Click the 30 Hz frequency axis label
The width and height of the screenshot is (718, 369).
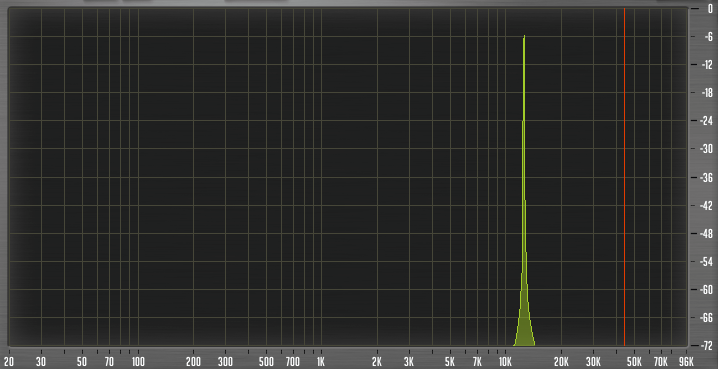tap(42, 362)
